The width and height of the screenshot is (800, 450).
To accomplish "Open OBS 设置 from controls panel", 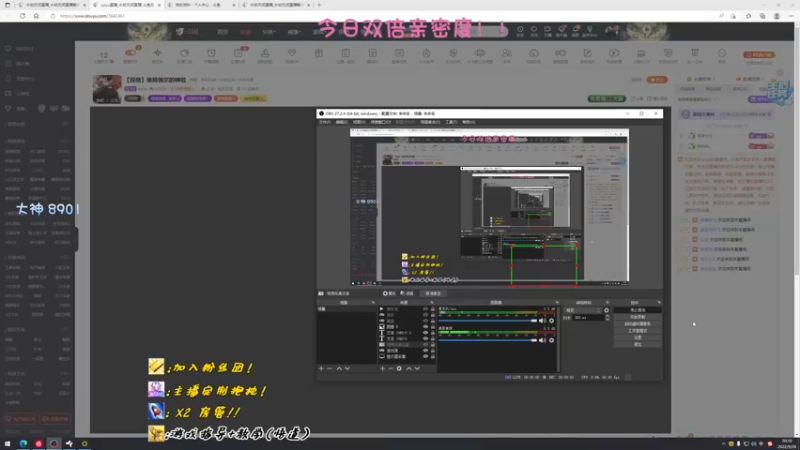I will pyautogui.click(x=637, y=338).
